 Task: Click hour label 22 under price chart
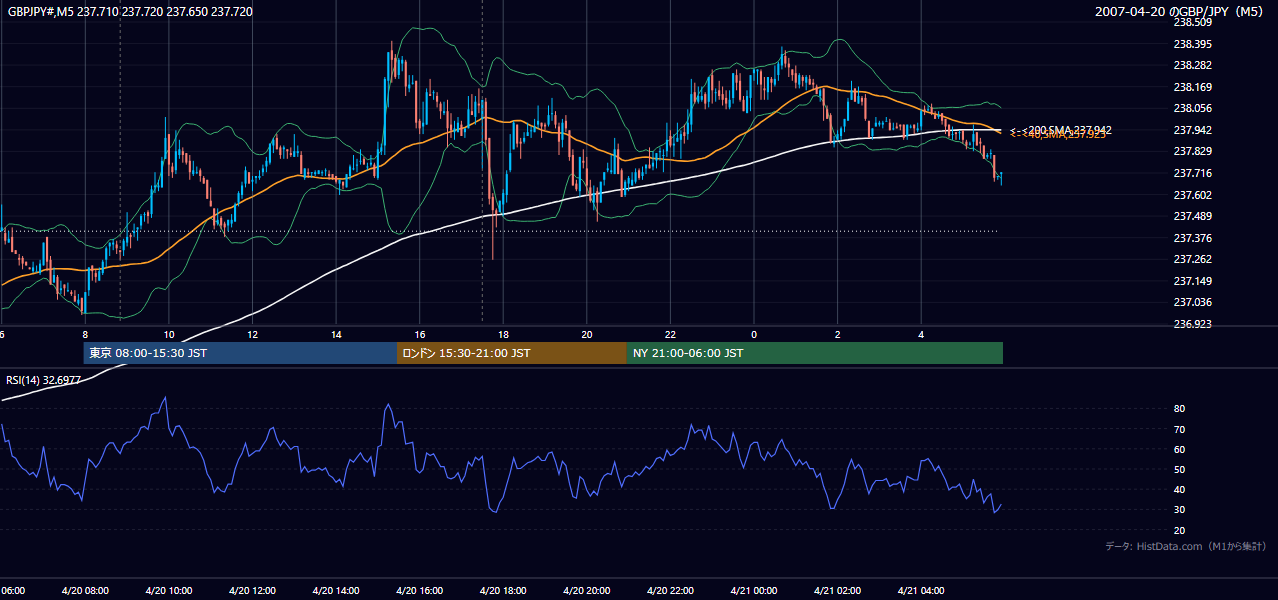[x=670, y=335]
